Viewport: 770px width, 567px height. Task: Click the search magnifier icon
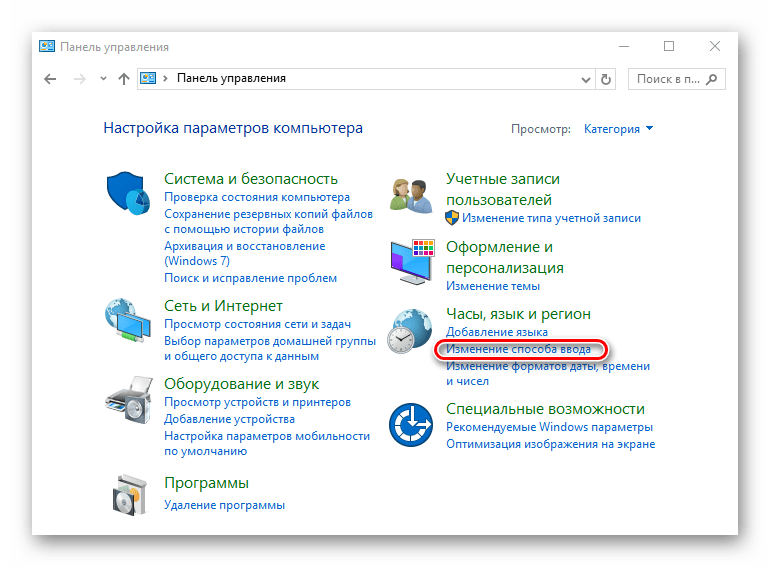click(712, 79)
